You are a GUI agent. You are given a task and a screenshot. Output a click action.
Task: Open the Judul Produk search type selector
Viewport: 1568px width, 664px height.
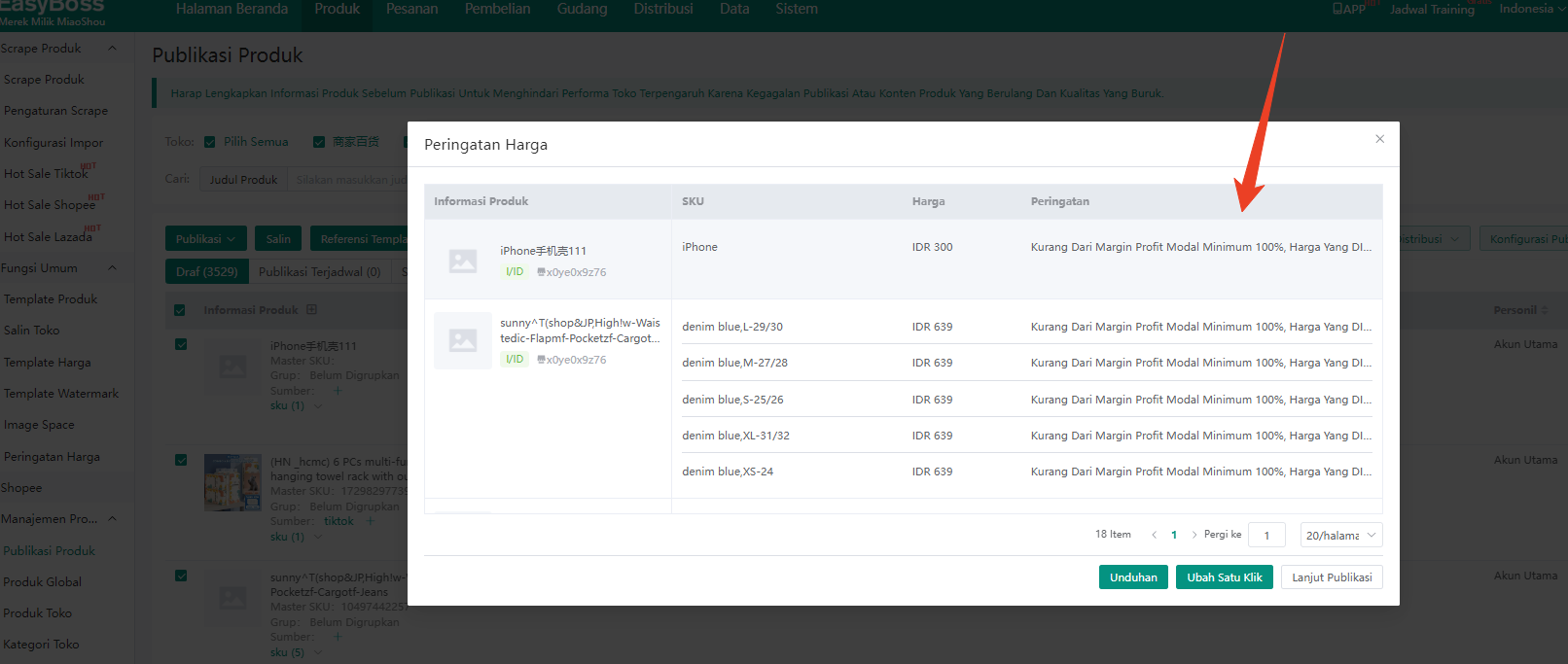point(243,180)
